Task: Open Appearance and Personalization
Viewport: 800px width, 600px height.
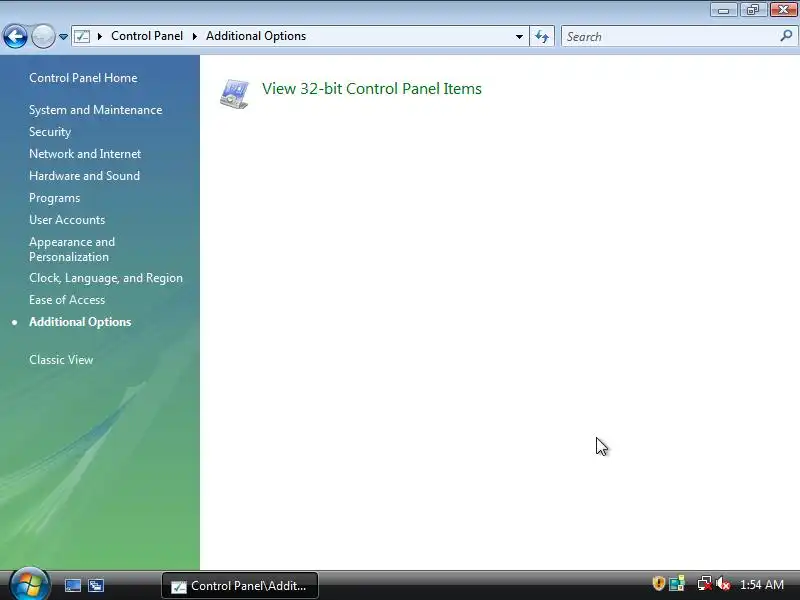Action: click(x=72, y=249)
